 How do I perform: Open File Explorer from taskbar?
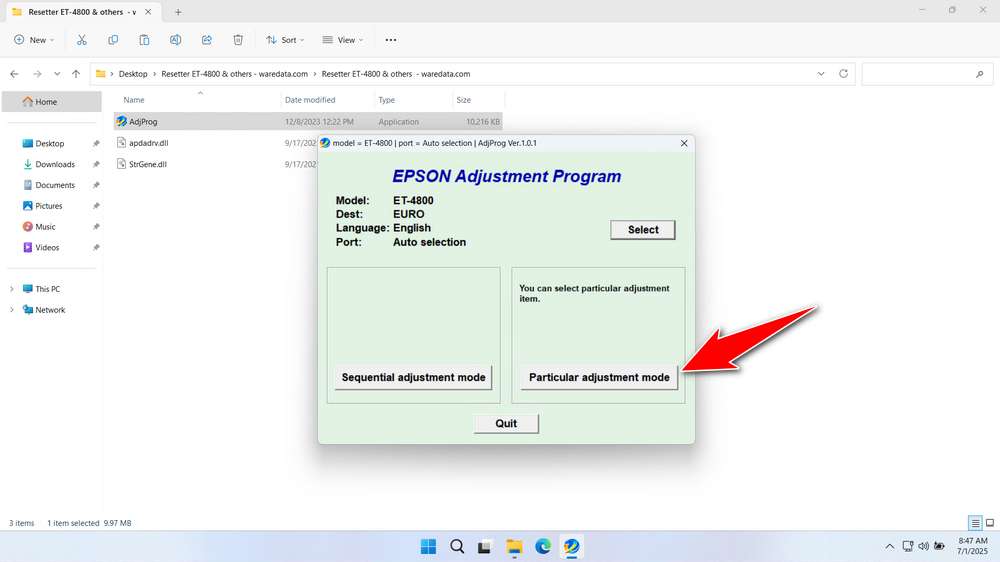tap(514, 546)
